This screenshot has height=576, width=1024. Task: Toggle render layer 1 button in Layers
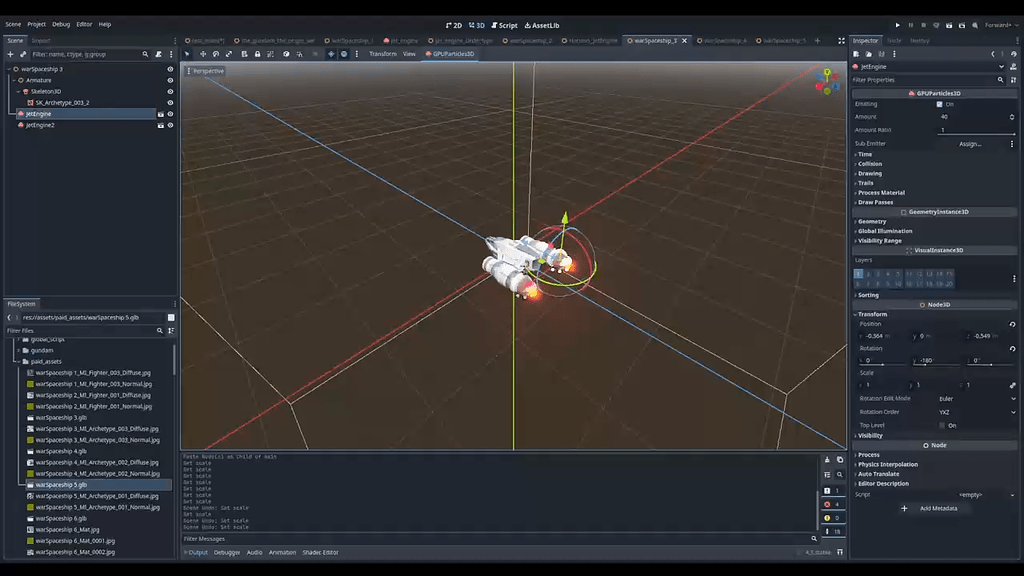(858, 274)
